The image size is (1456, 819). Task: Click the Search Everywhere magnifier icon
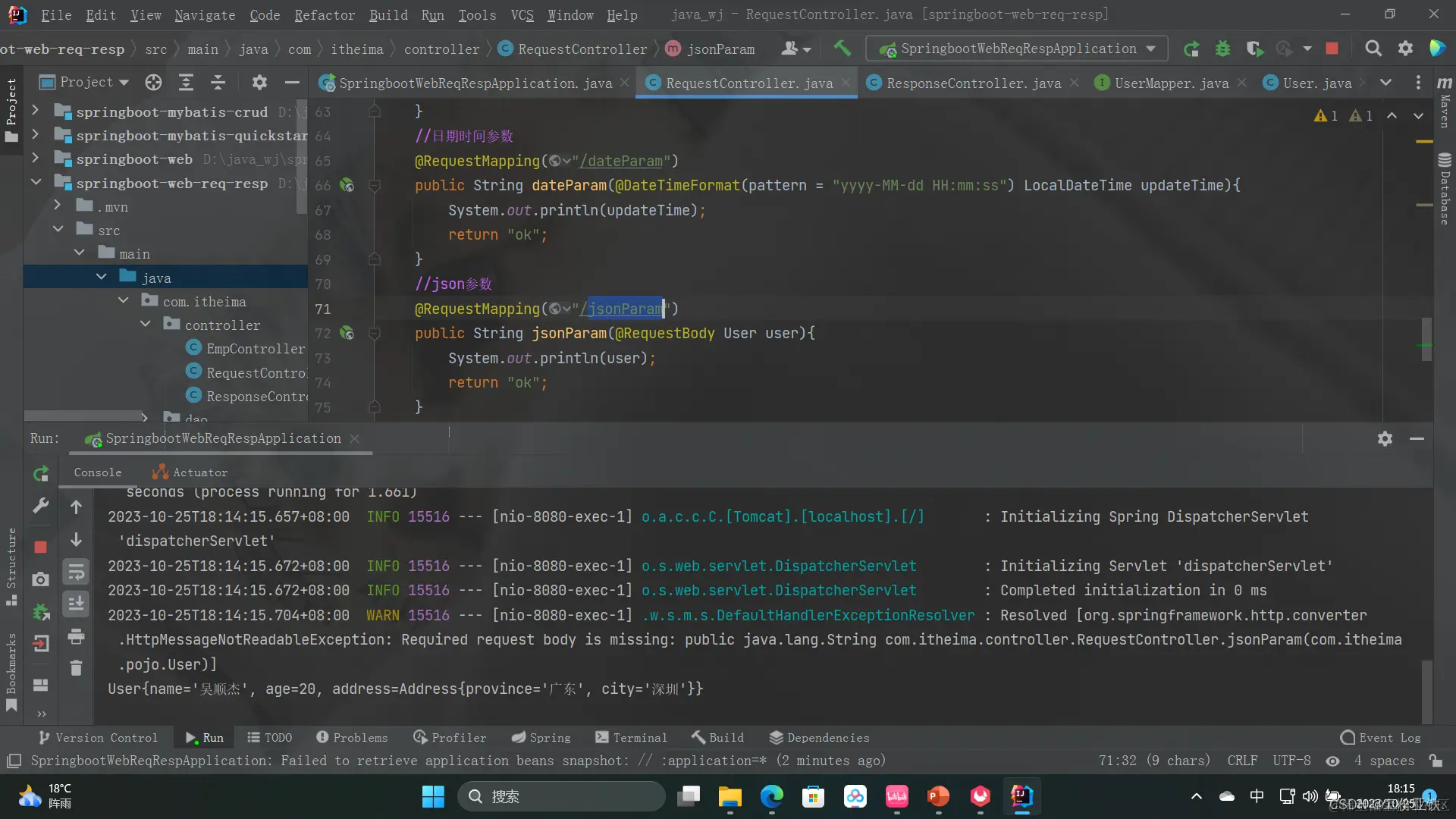(1373, 49)
